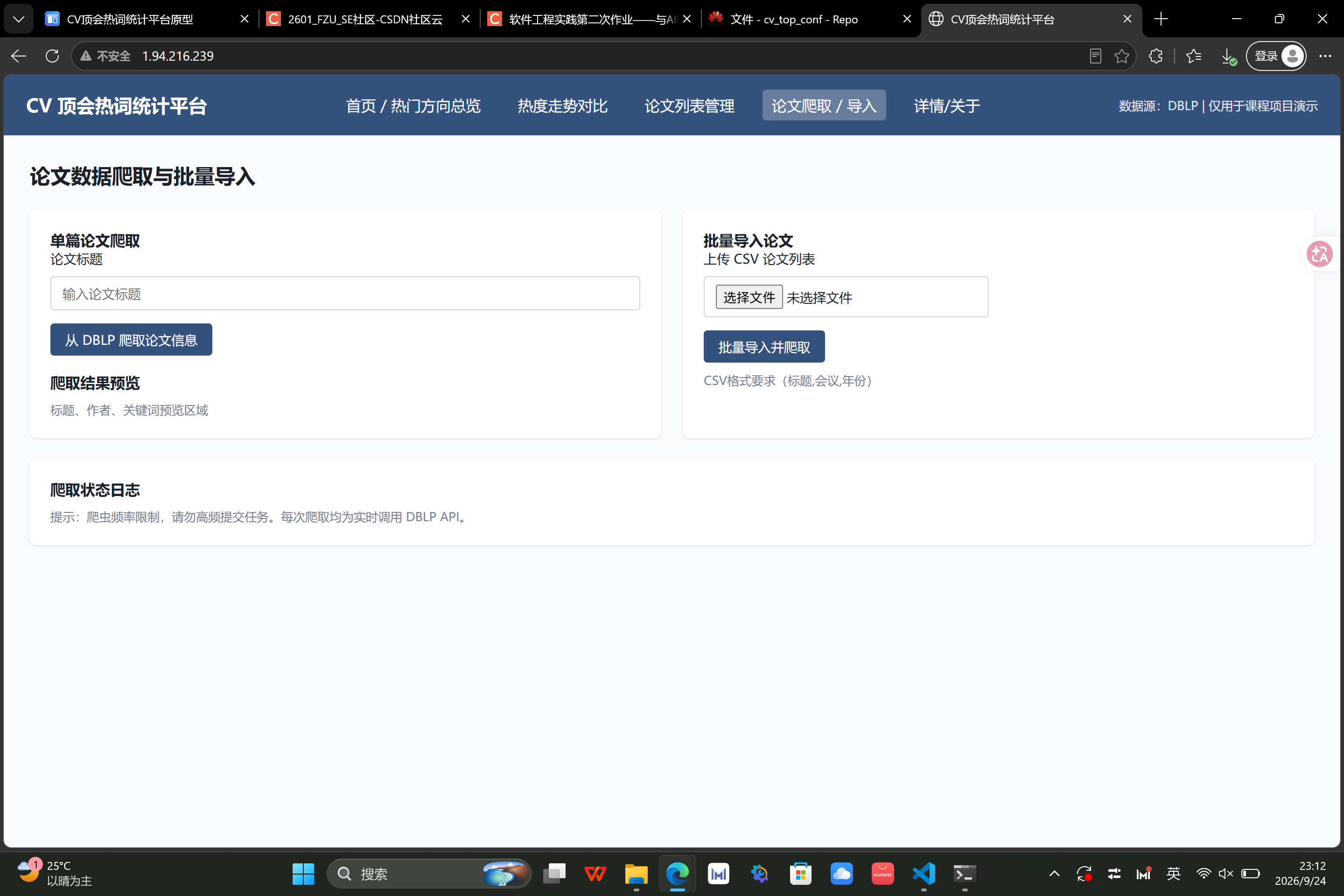Reload the current page

pyautogui.click(x=52, y=56)
